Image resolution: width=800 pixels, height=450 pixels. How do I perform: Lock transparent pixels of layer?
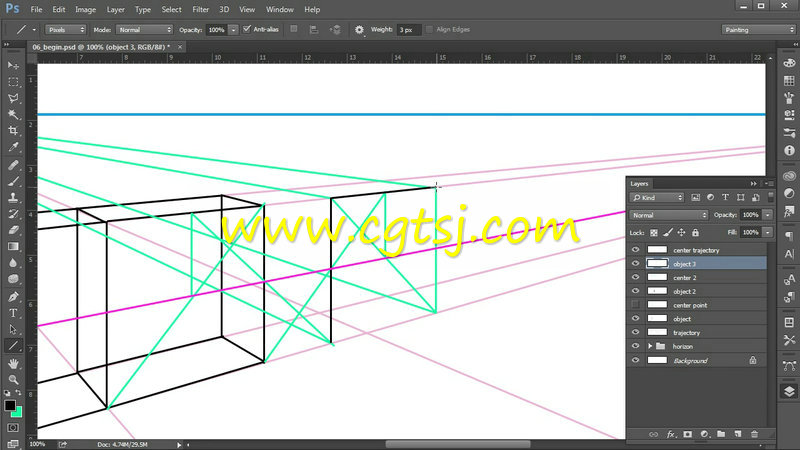click(x=654, y=233)
